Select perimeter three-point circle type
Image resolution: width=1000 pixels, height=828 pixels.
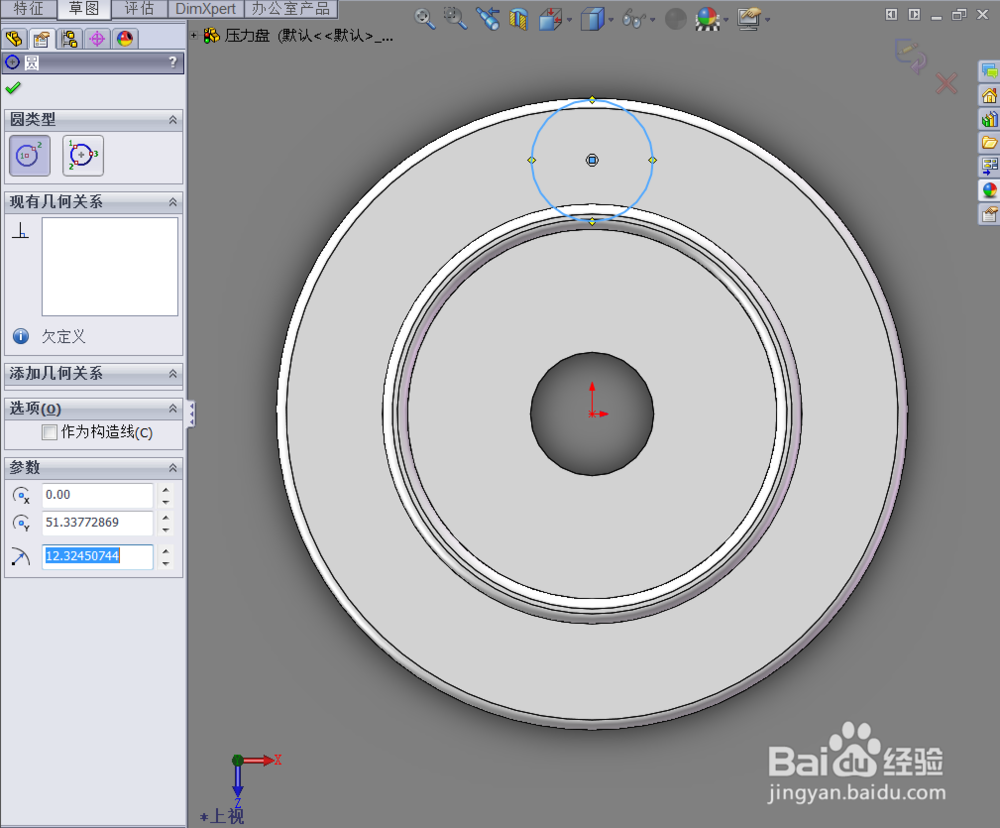pyautogui.click(x=83, y=155)
